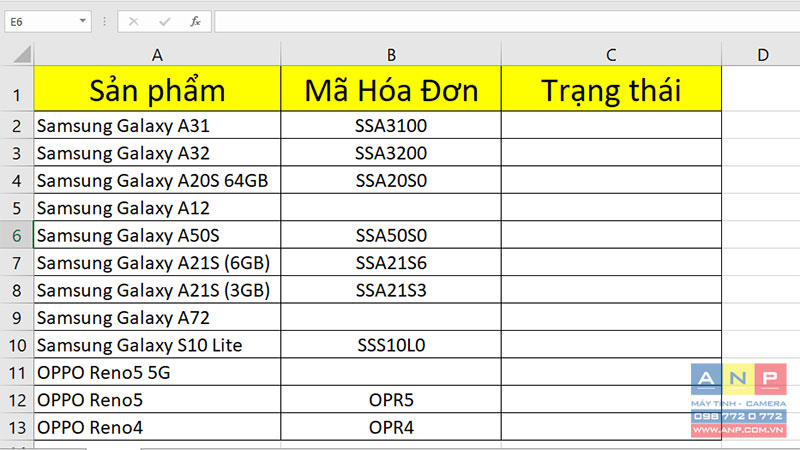Select cell 'Samsung Galaxy A12'

coord(157,208)
